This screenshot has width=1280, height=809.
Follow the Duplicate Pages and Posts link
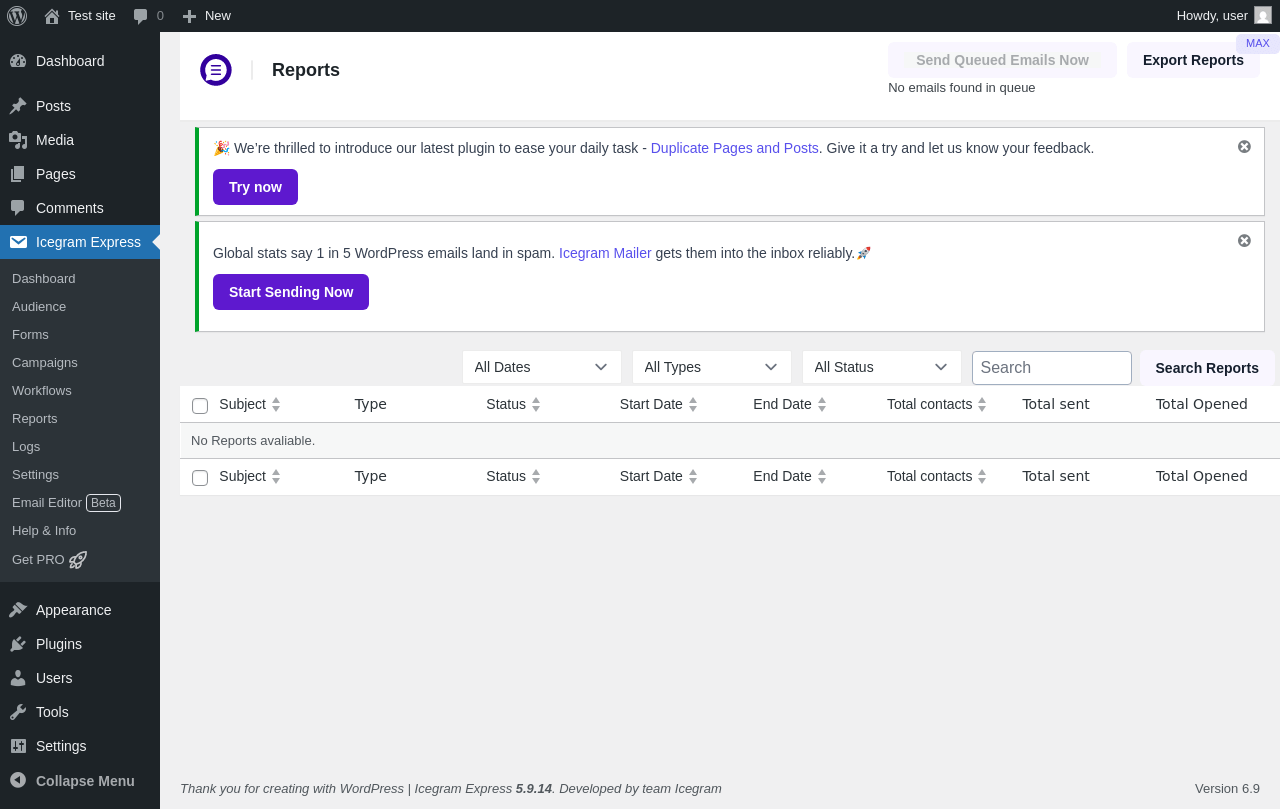(734, 148)
